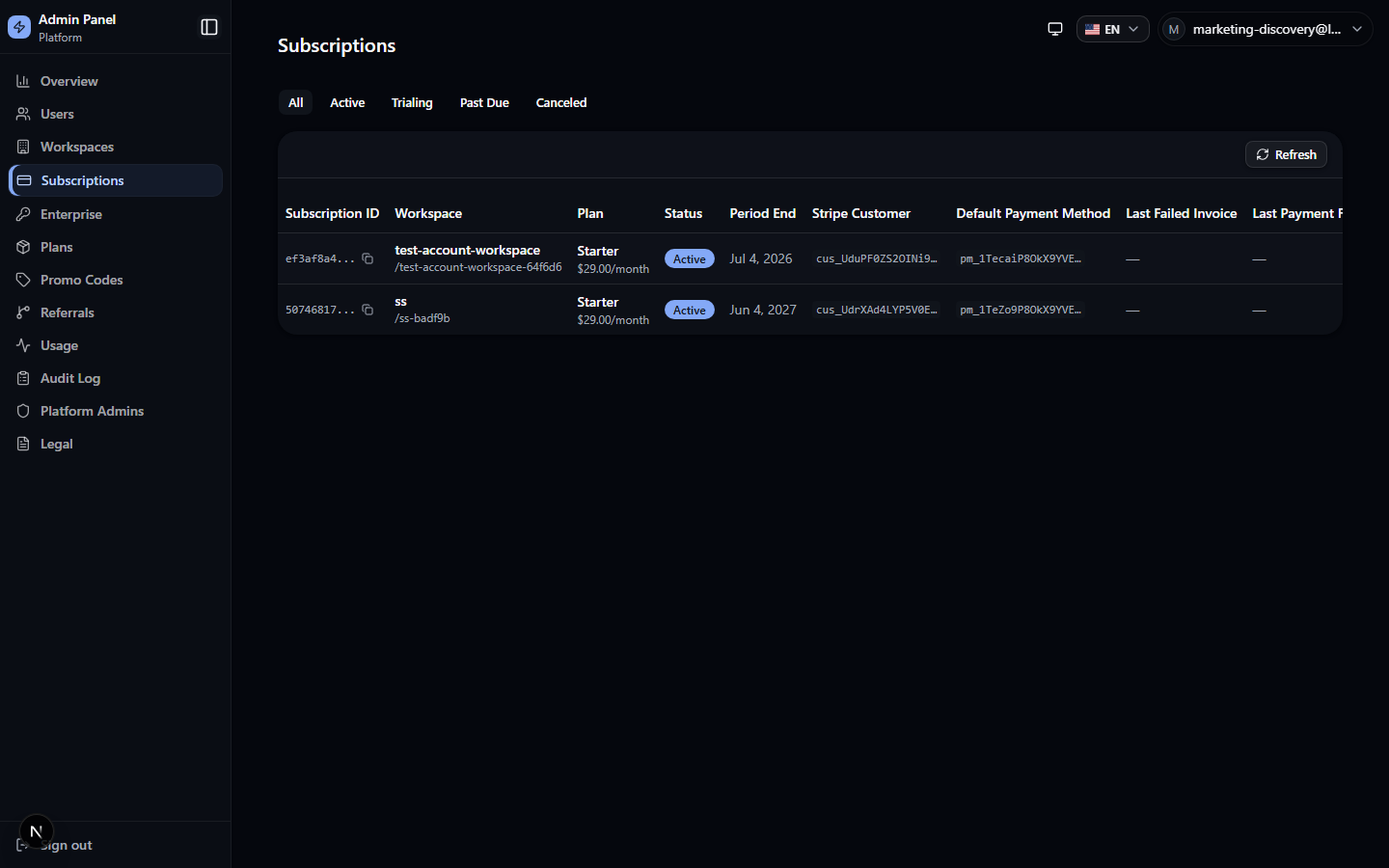Click the Referrals branch icon
This screenshot has height=868, width=1389.
(23, 312)
